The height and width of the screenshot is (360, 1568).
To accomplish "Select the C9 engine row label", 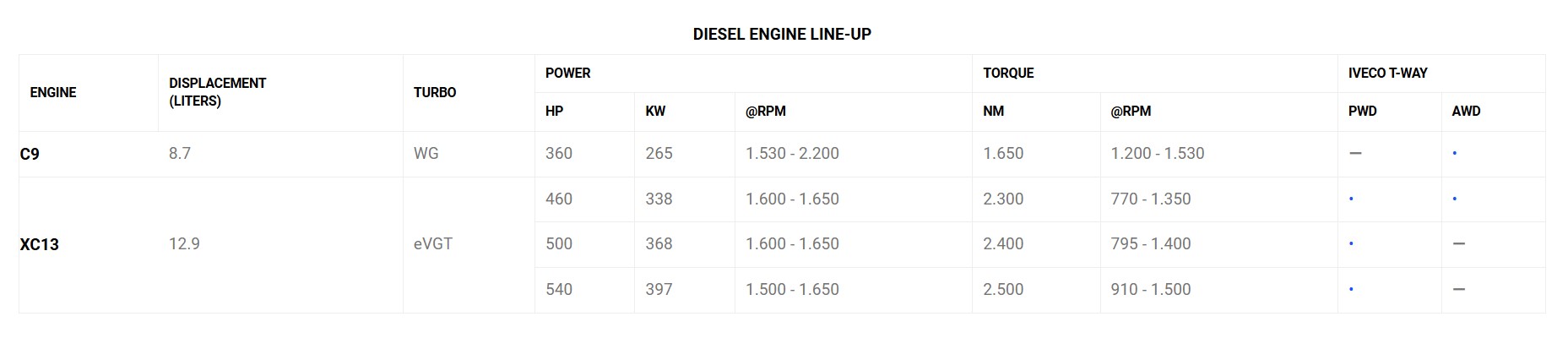I will tap(30, 155).
